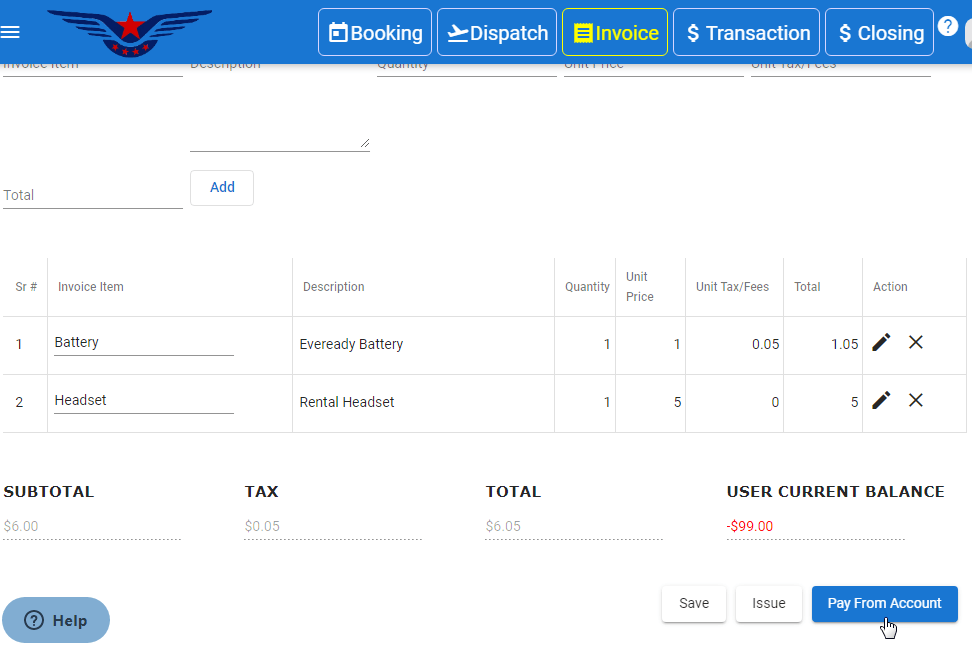
Task: Switch to the Dispatch tab
Action: tap(497, 32)
